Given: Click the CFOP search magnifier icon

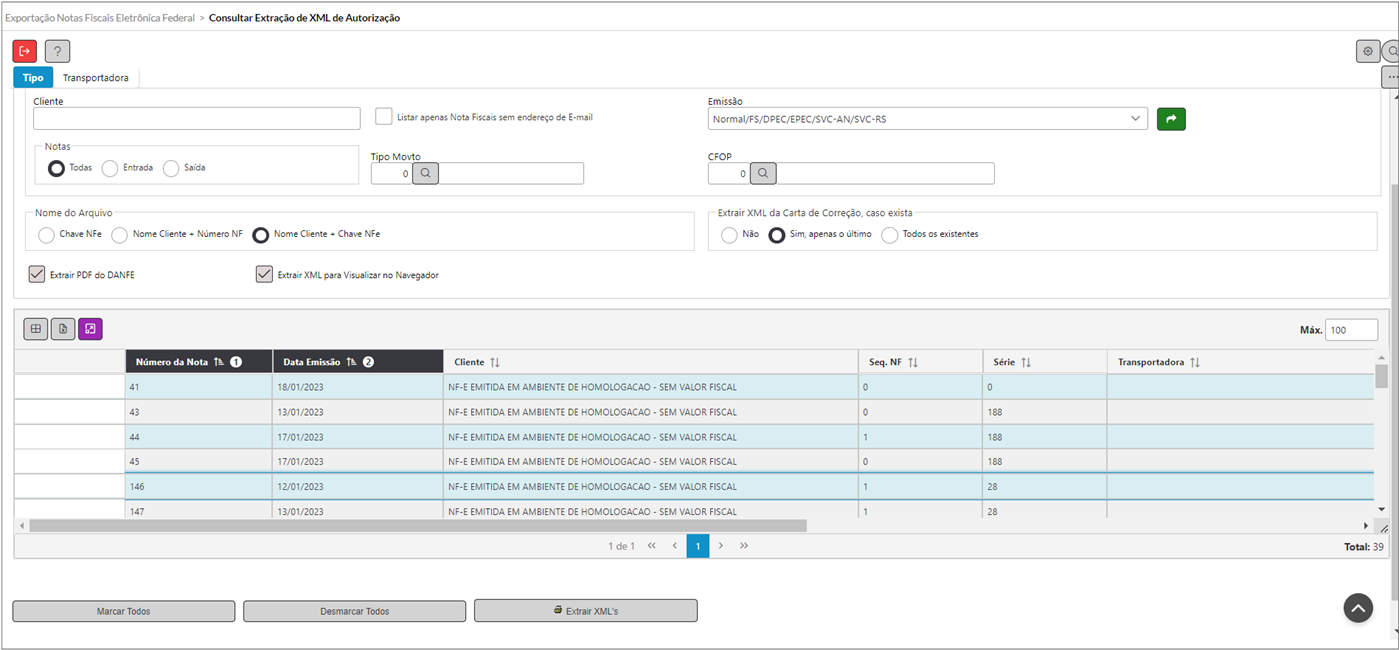Looking at the screenshot, I should 763,174.
